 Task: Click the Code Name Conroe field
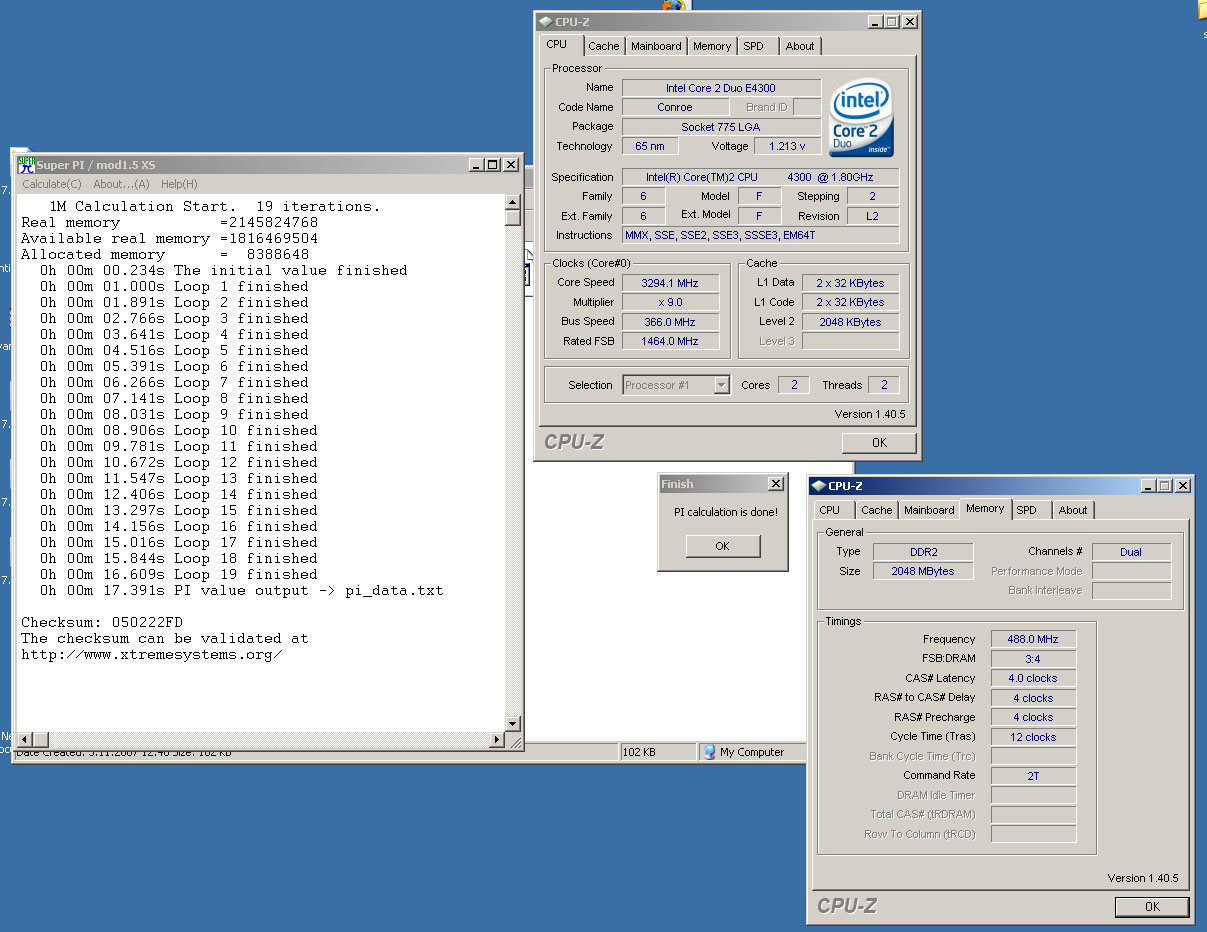pos(675,107)
